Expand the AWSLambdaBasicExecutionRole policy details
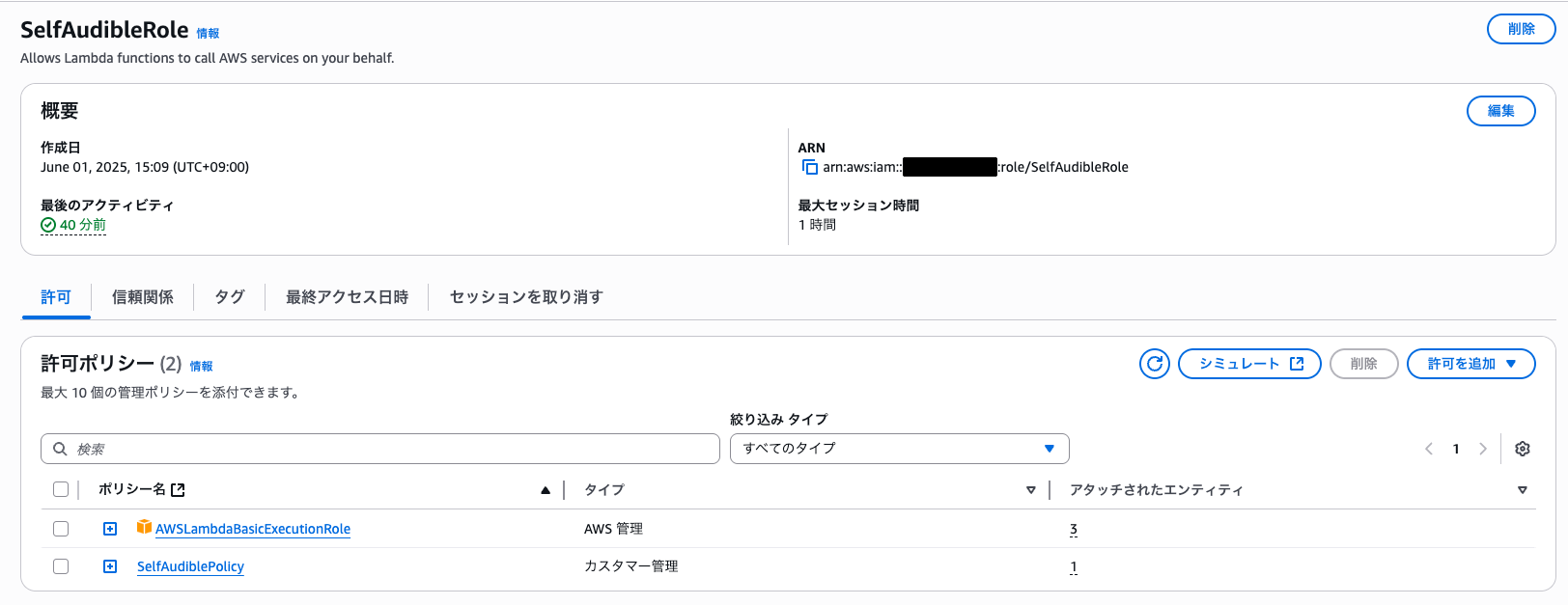 pos(110,529)
